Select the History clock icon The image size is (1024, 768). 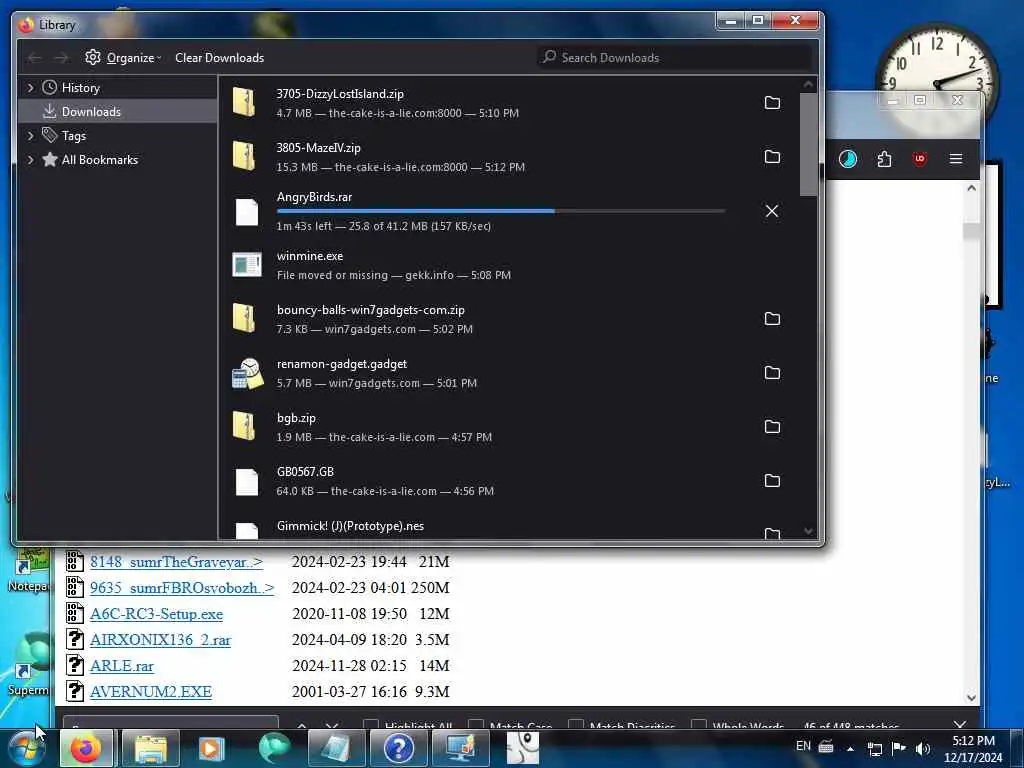(x=50, y=88)
